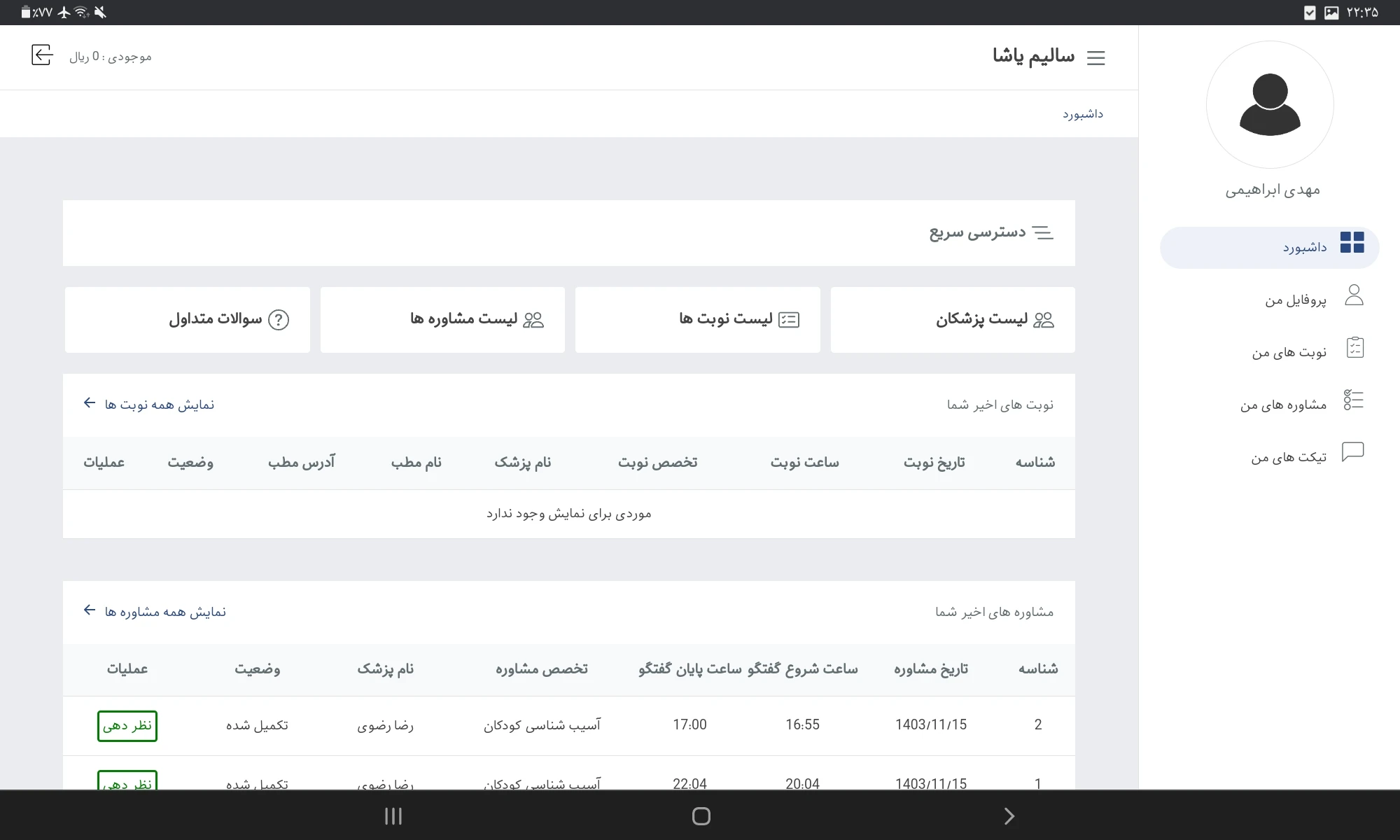
Task: Tap the Android recent apps button
Action: click(393, 816)
